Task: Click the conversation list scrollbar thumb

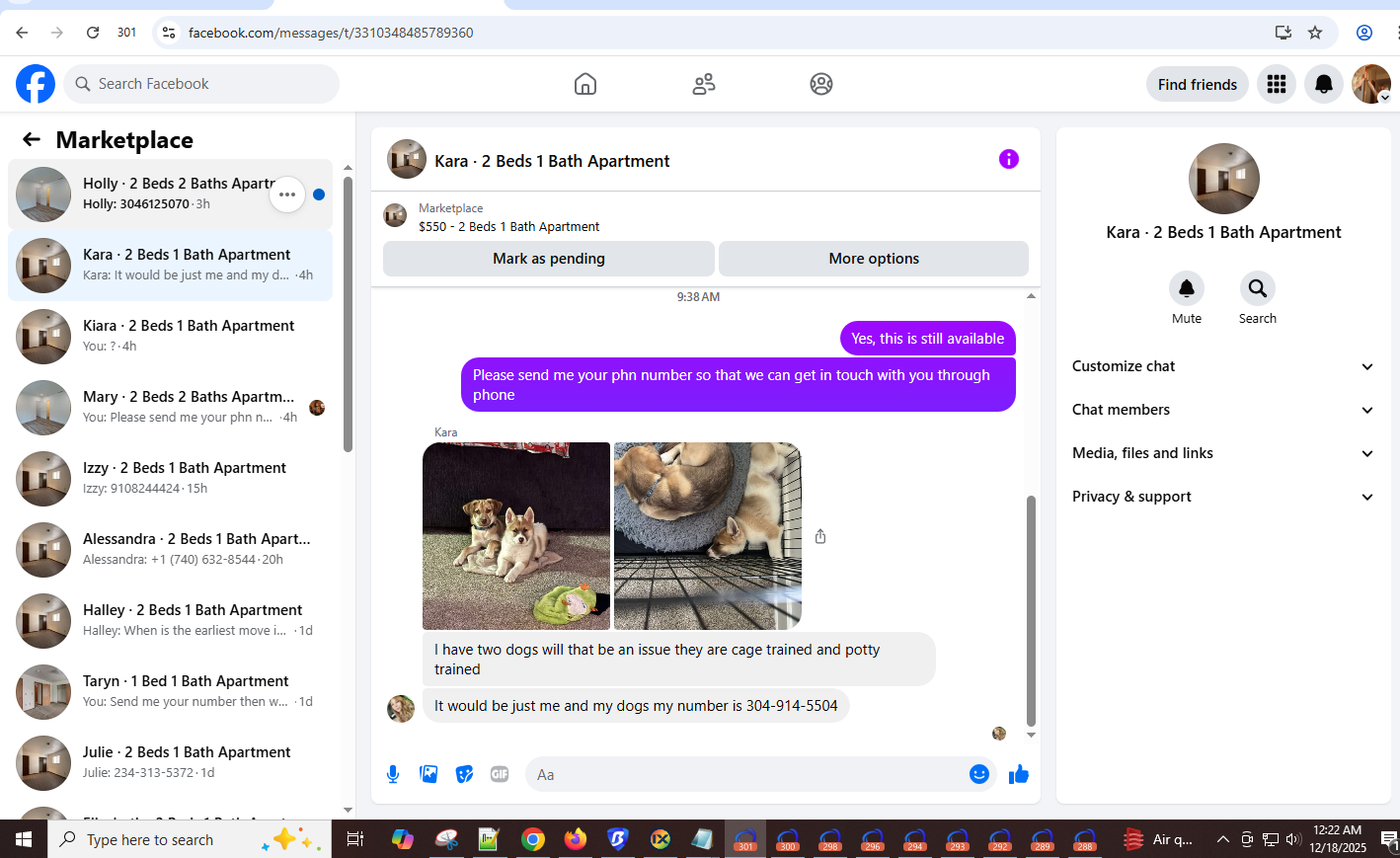Action: tap(348, 314)
